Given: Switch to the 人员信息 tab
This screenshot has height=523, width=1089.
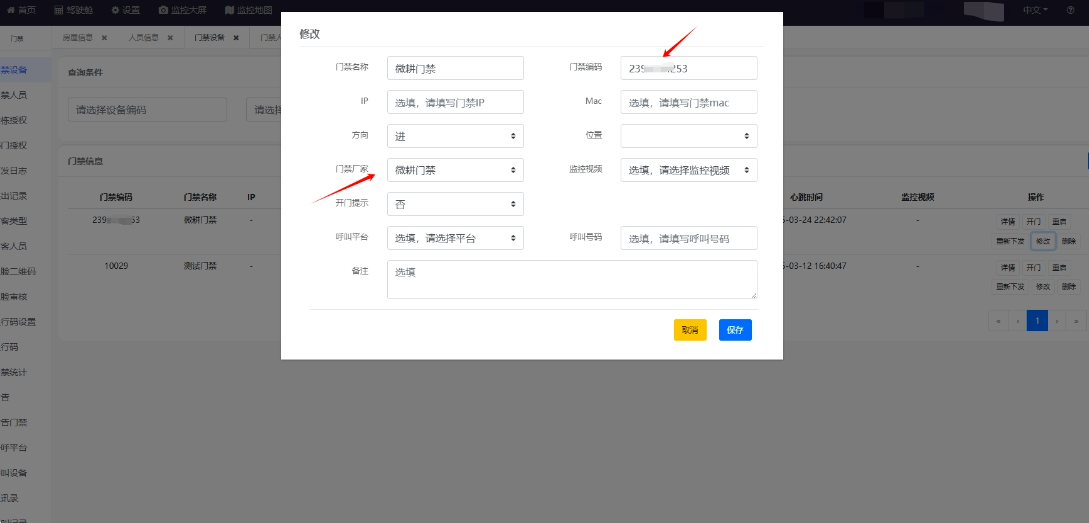Looking at the screenshot, I should 143,38.
